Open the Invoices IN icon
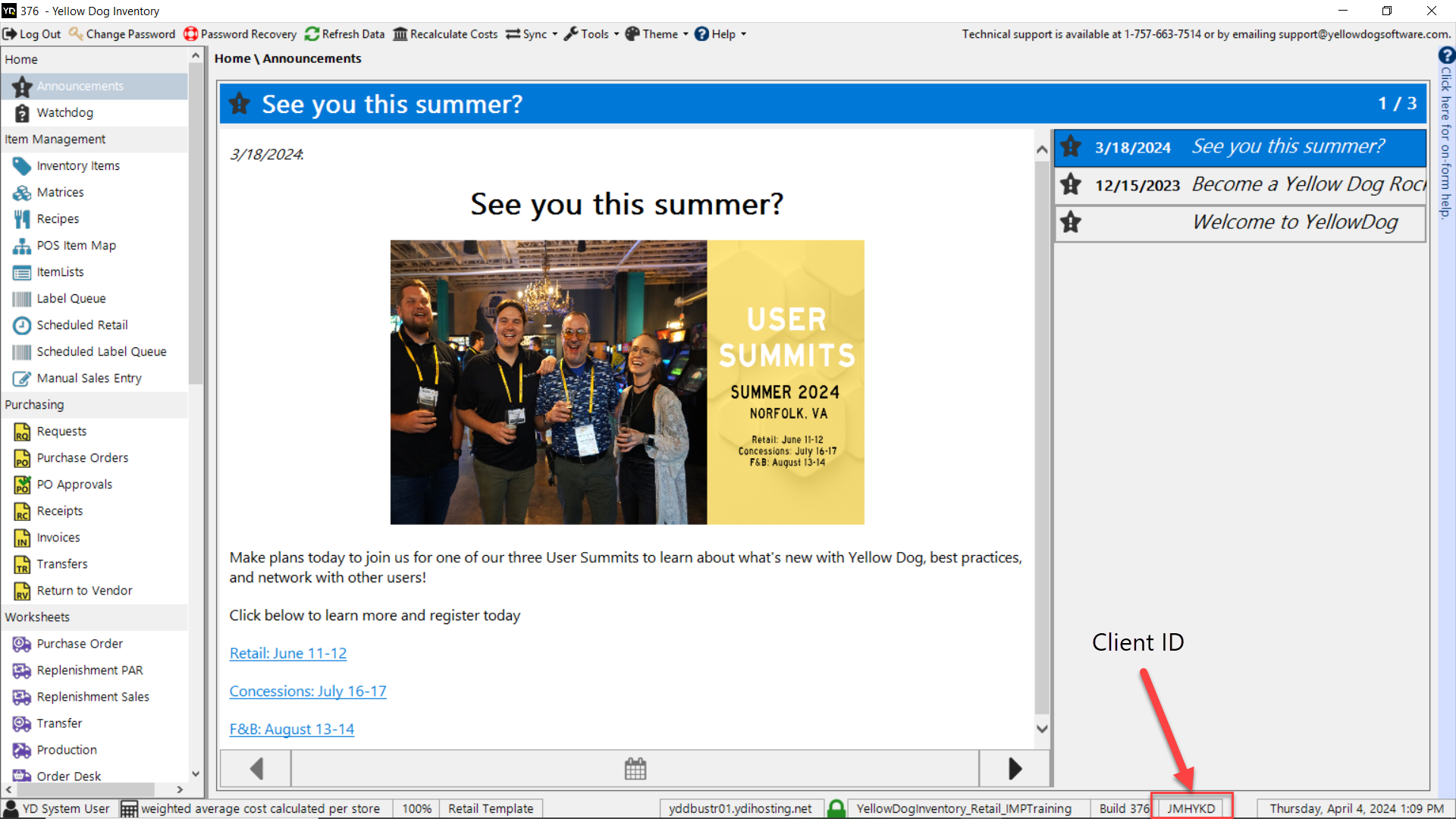The height and width of the screenshot is (819, 1456). (22, 538)
